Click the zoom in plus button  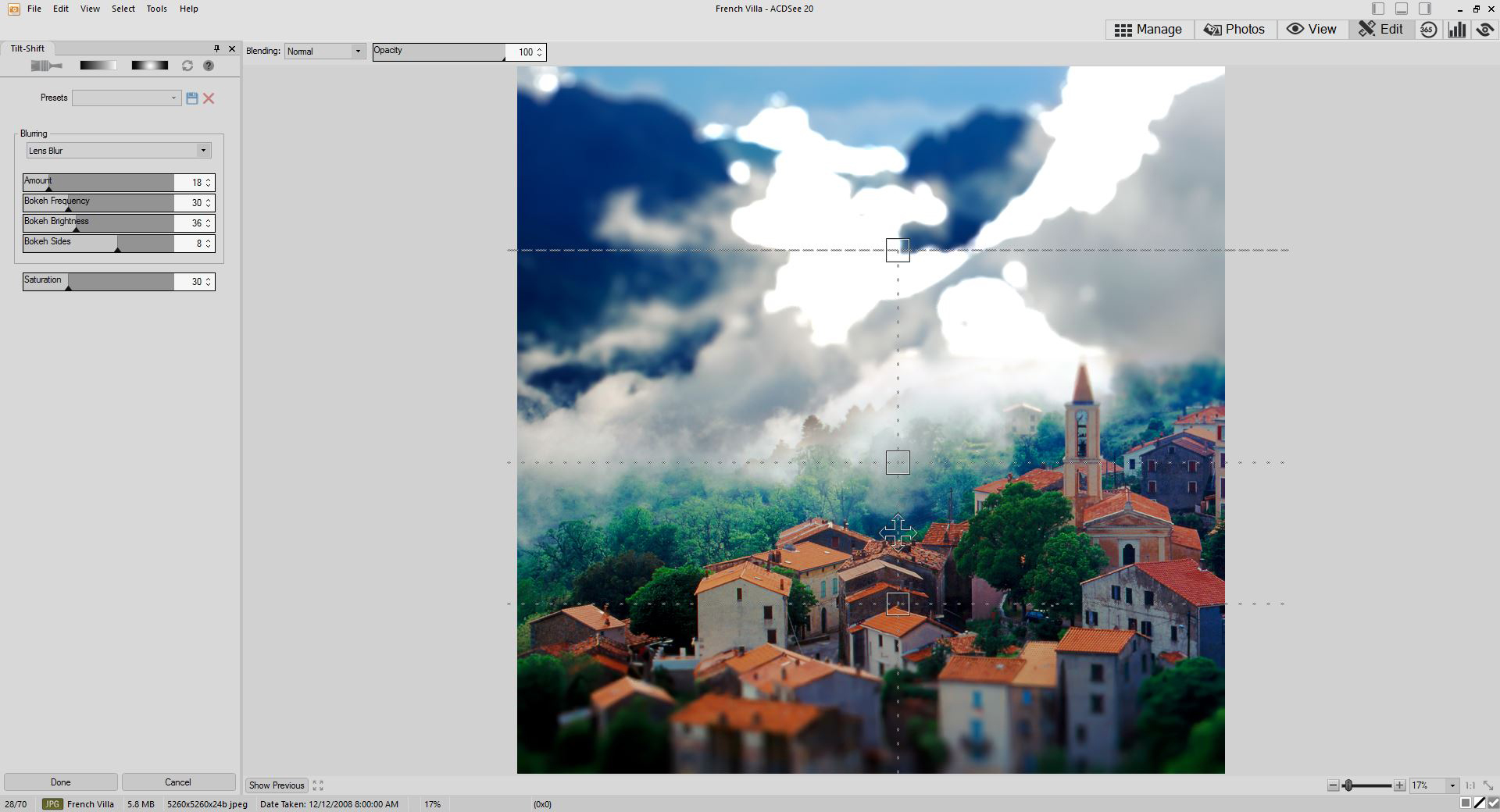[x=1399, y=785]
